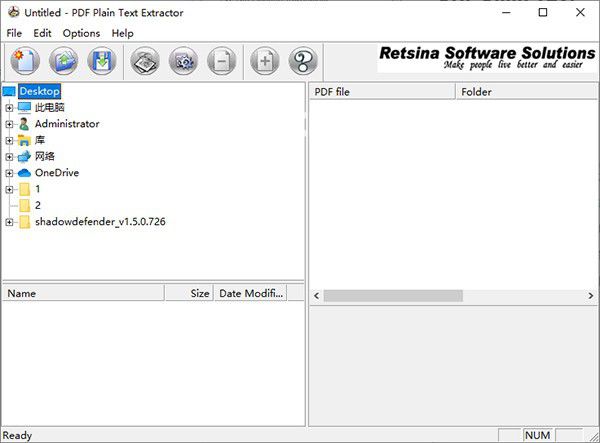Click the Administrator user icon

click(24, 124)
